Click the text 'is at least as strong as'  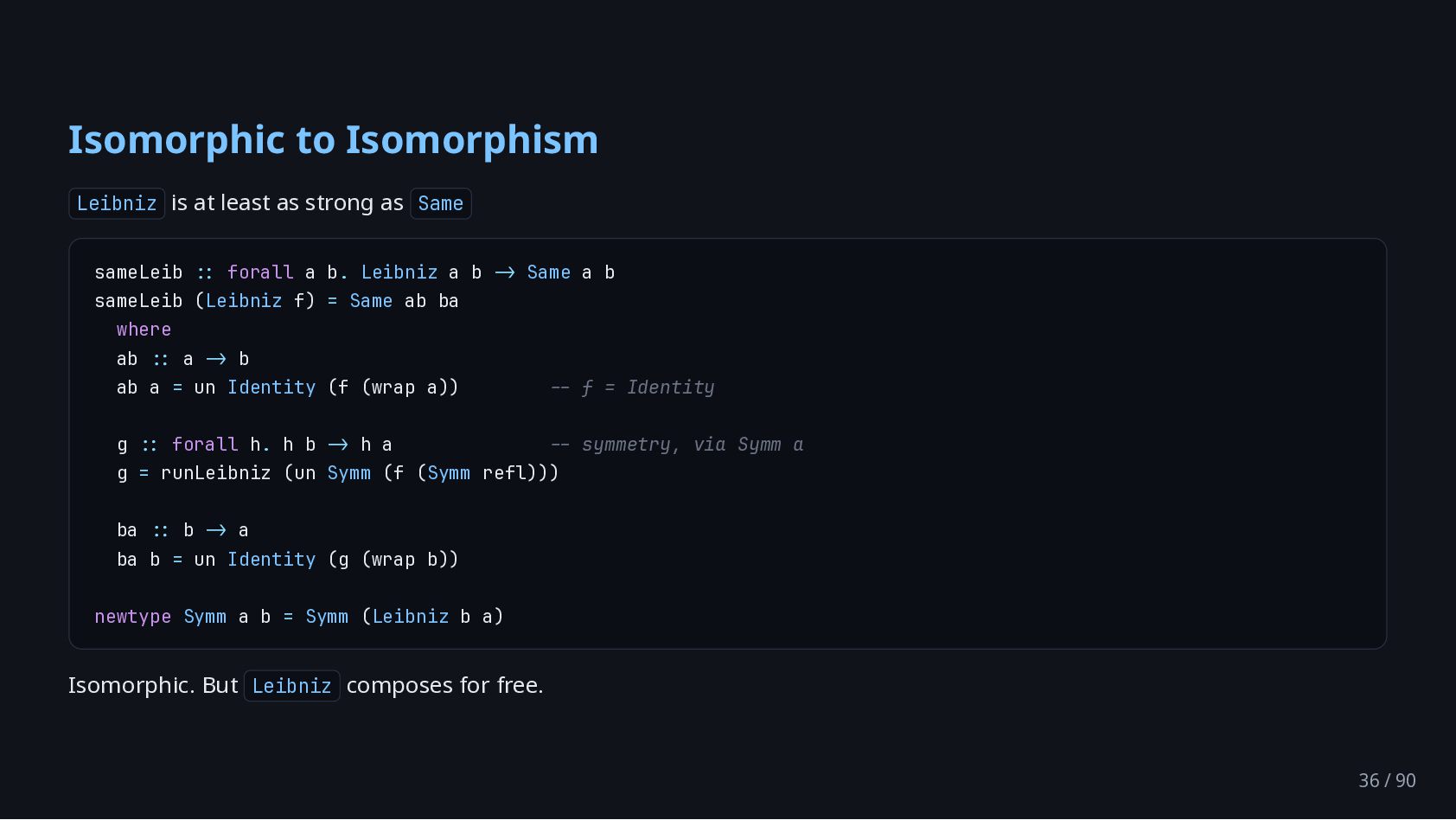point(287,203)
